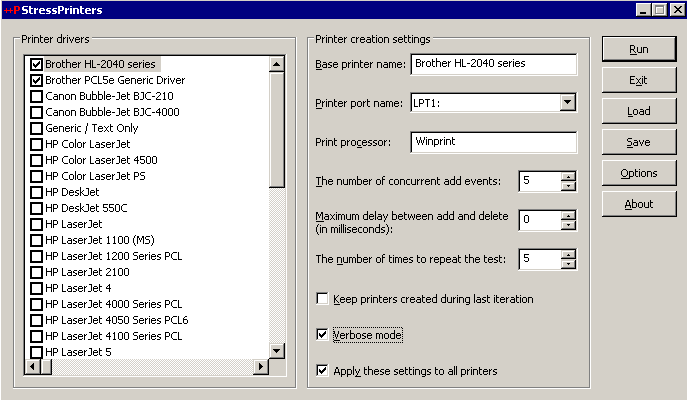This screenshot has width=687, height=400.
Task: Decrease the number of concurrent add events
Action: (x=568, y=186)
